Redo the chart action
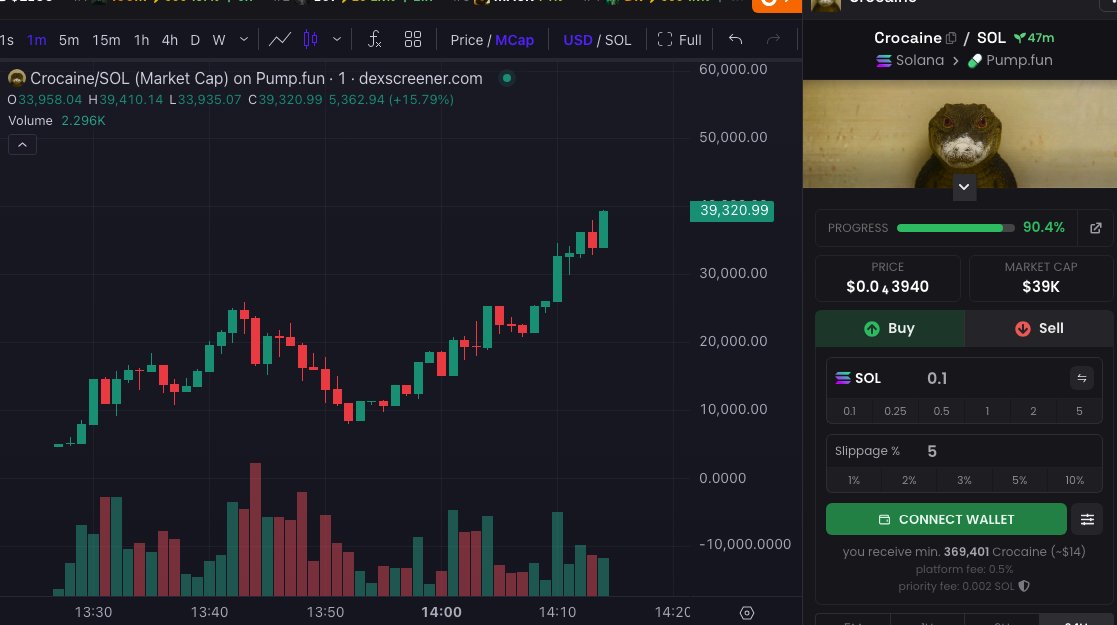 (x=773, y=39)
